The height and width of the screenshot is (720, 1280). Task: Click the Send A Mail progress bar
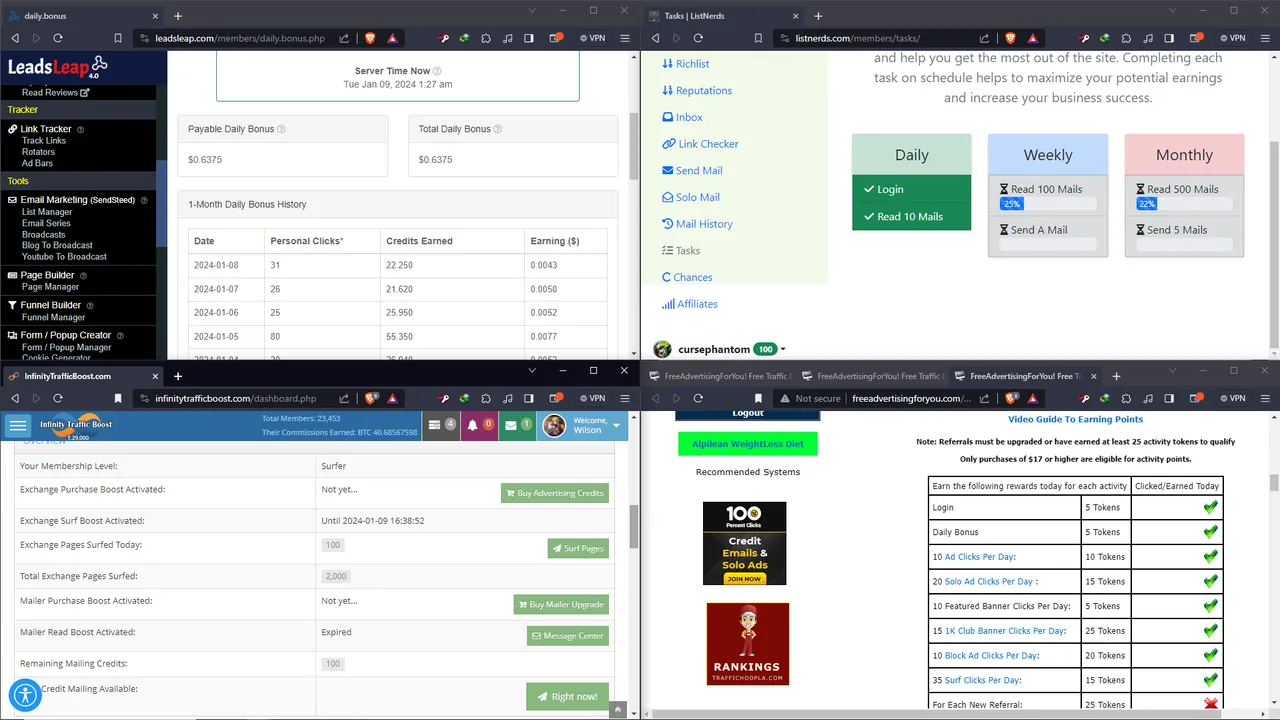tap(1048, 244)
